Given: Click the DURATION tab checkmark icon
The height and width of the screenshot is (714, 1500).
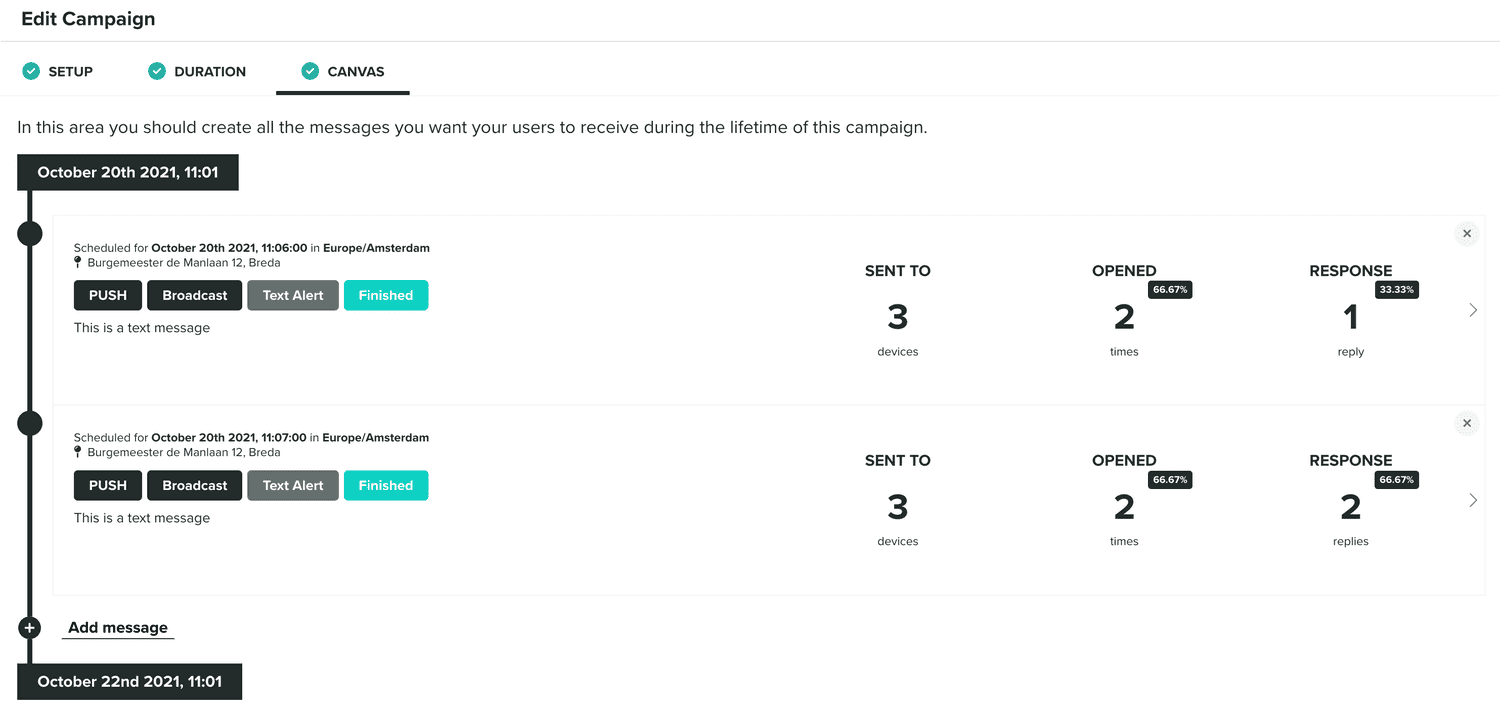Looking at the screenshot, I should point(157,71).
